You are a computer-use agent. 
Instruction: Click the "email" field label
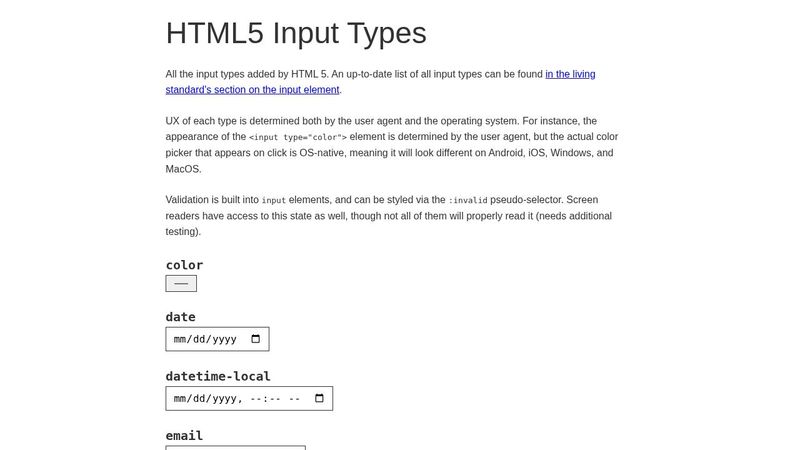click(x=184, y=435)
